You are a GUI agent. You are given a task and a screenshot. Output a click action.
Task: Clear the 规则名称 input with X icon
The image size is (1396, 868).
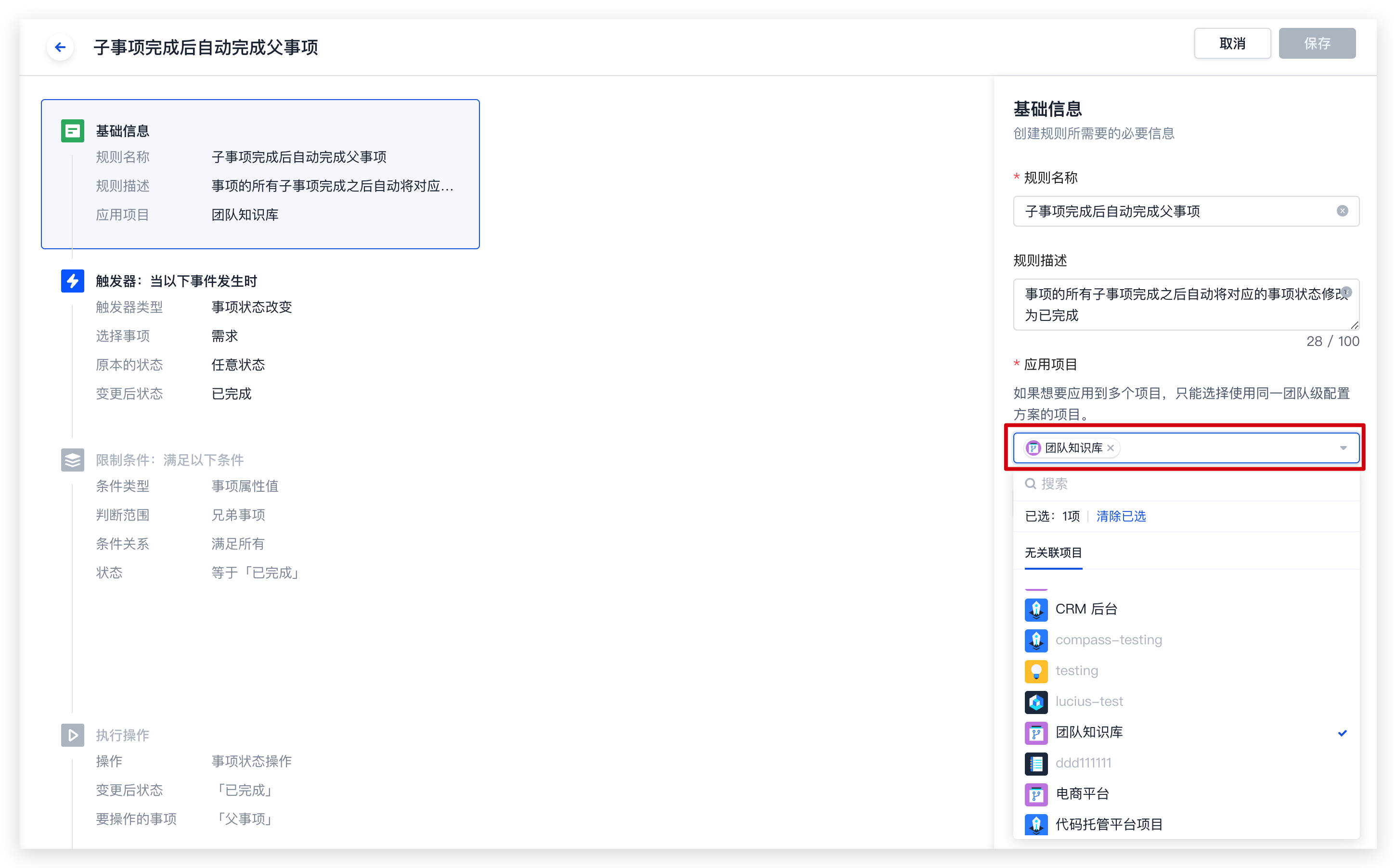(x=1342, y=211)
